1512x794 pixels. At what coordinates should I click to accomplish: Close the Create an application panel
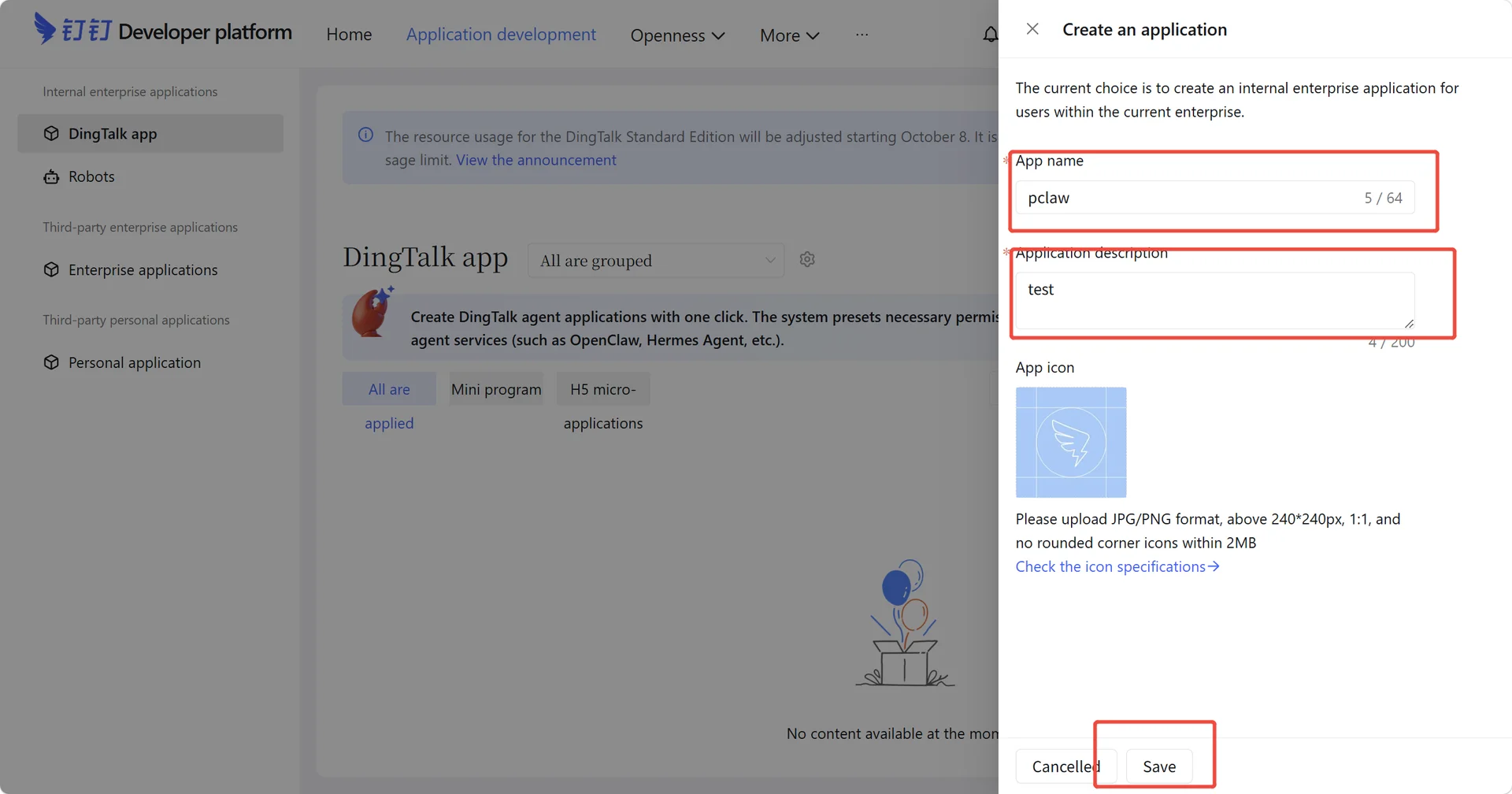point(1032,29)
